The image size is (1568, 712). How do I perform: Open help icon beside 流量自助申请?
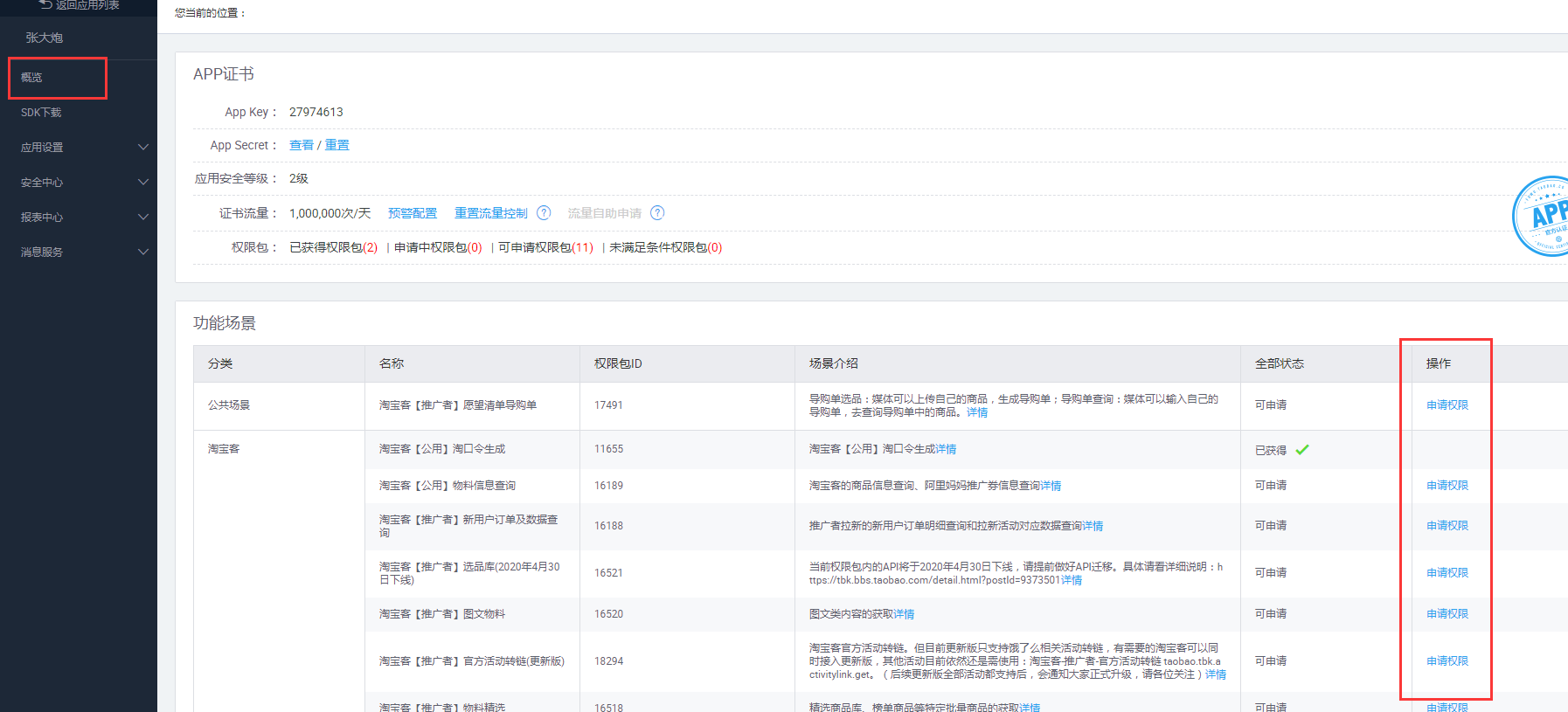point(657,213)
